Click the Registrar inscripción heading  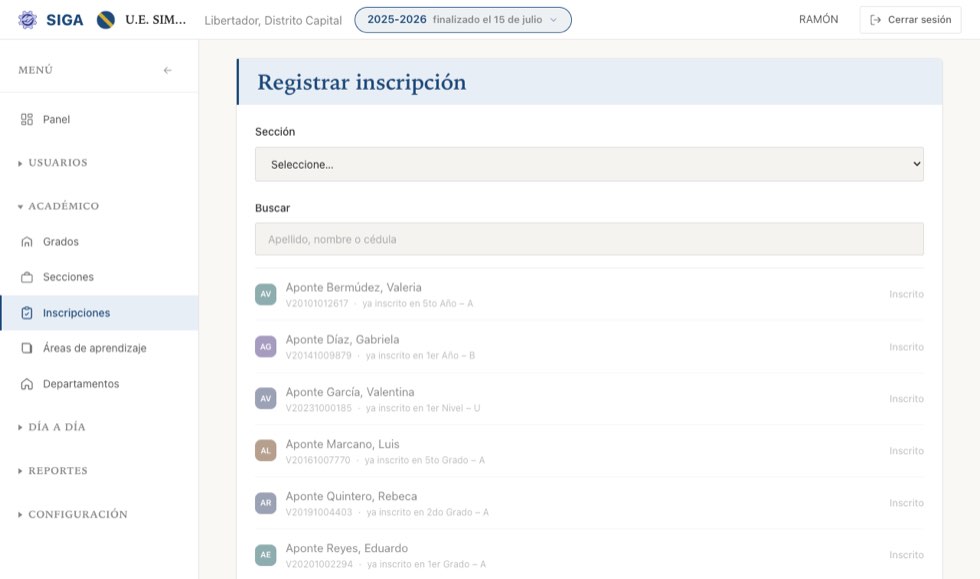[362, 82]
